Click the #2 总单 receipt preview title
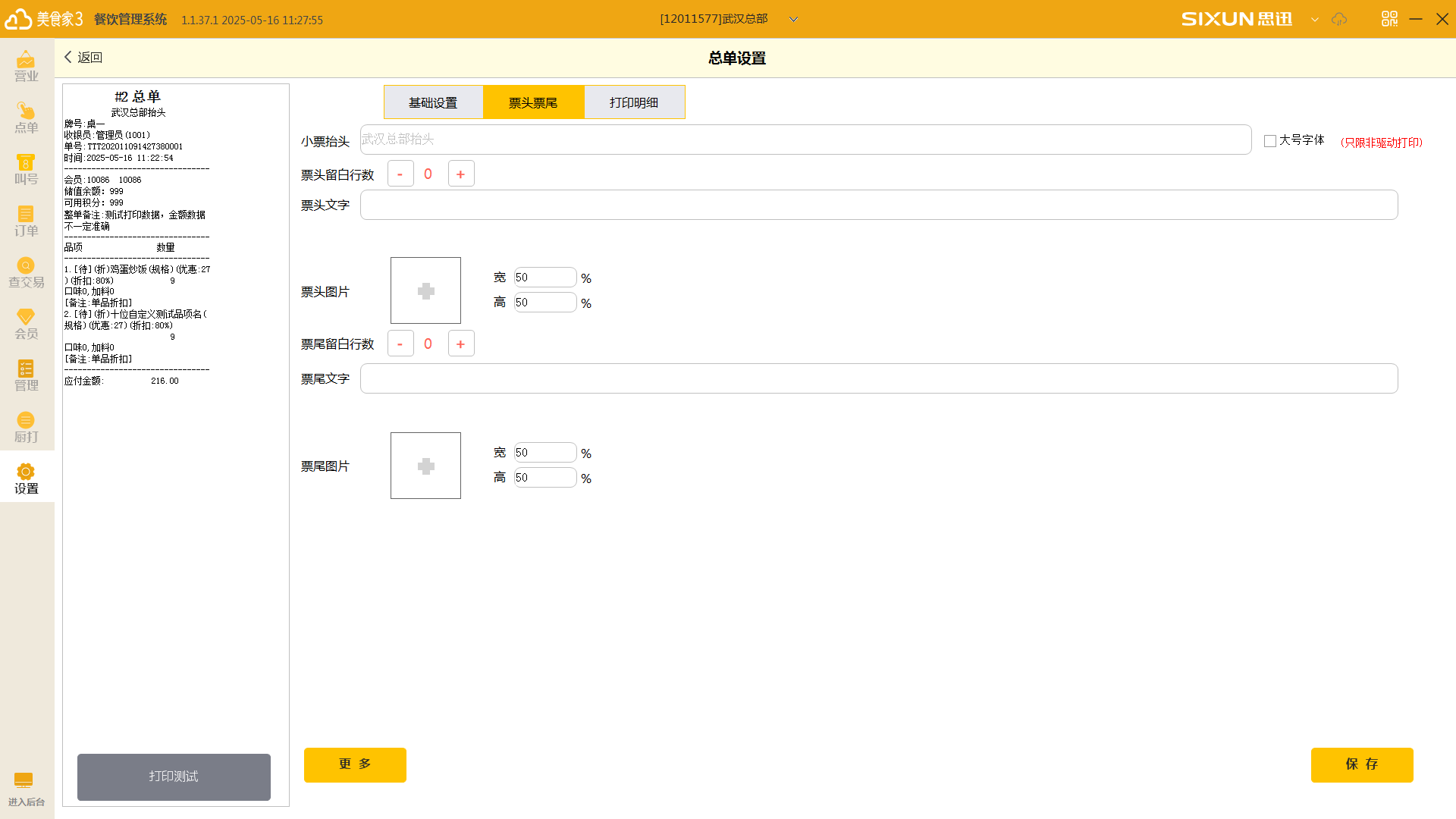The image size is (1456, 819). pos(137,96)
